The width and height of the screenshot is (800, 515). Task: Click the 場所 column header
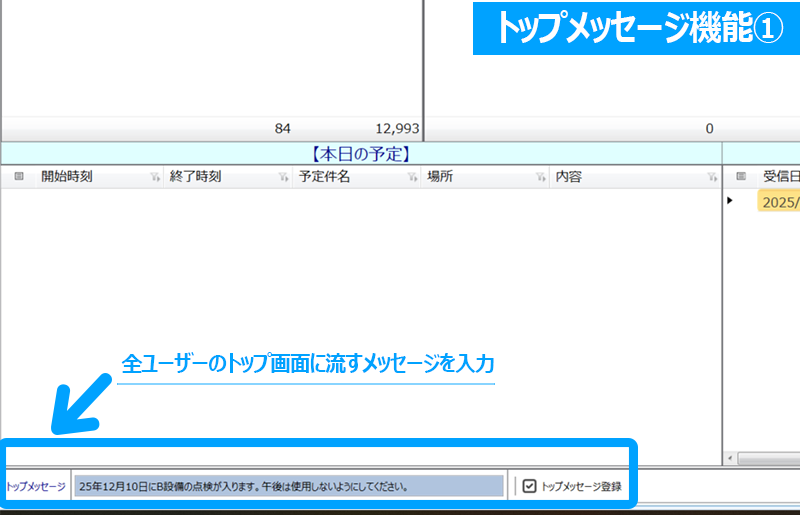(x=441, y=177)
